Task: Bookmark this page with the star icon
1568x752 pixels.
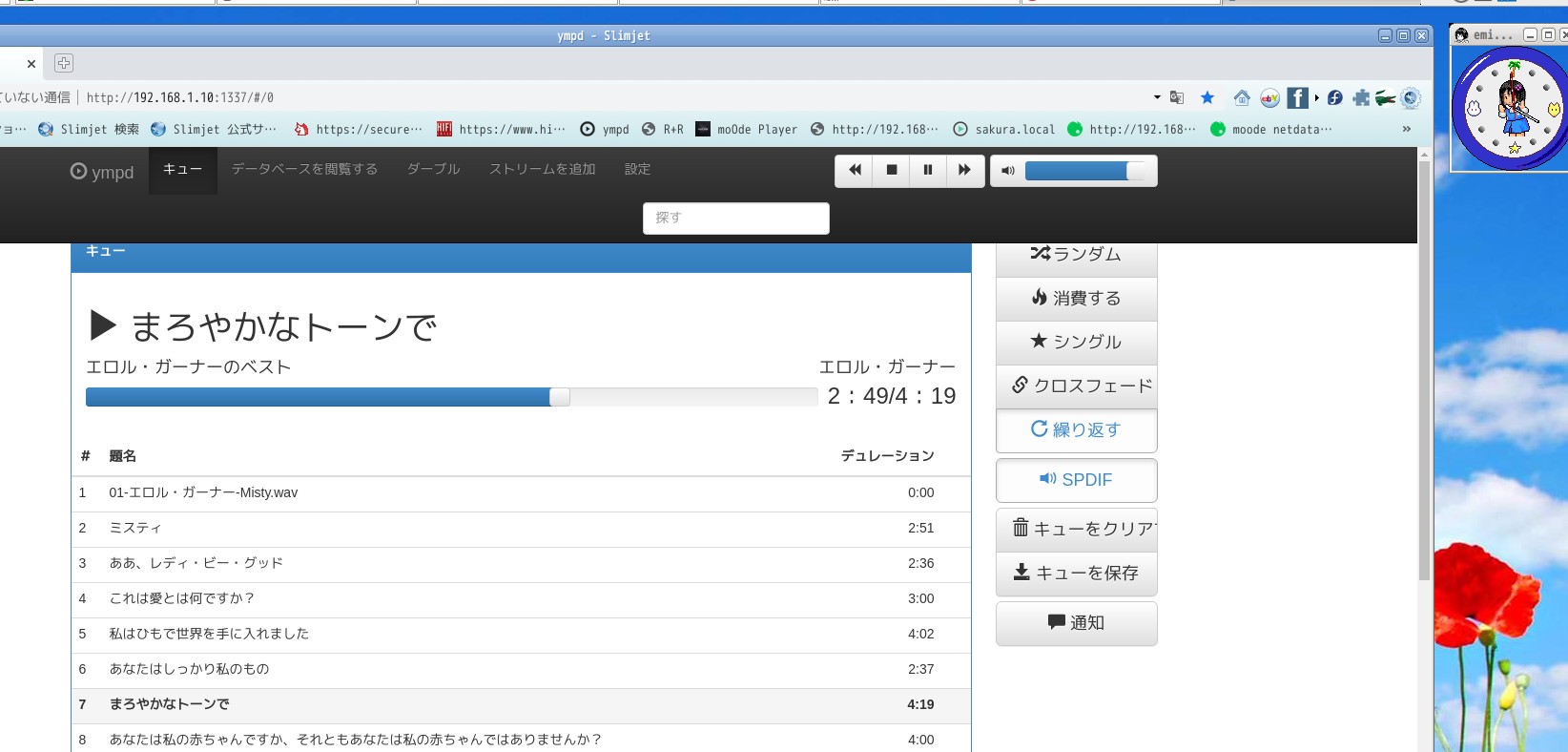Action: [x=1207, y=97]
